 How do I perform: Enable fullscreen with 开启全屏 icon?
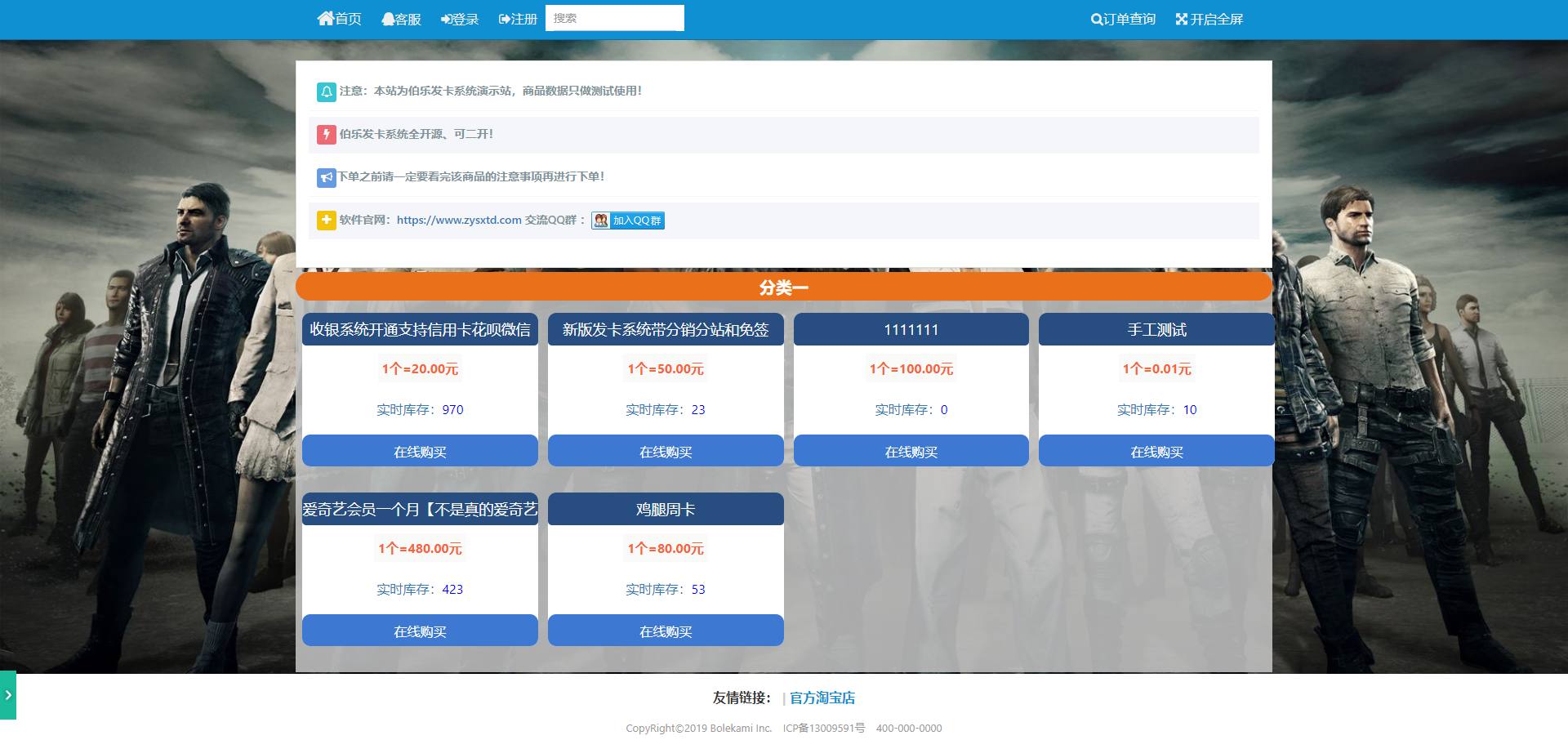tap(1181, 19)
